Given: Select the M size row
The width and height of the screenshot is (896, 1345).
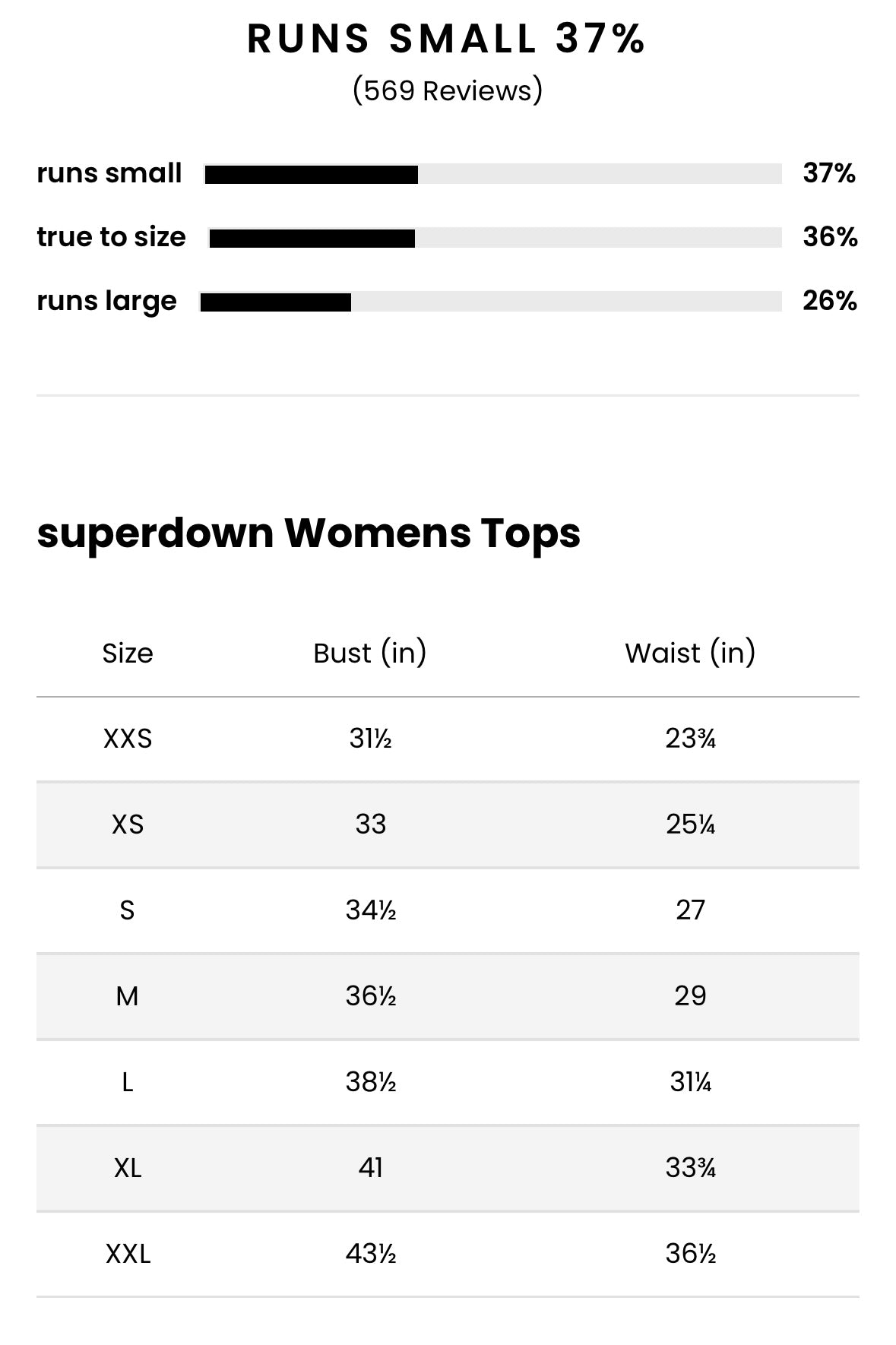Looking at the screenshot, I should click(x=448, y=997).
